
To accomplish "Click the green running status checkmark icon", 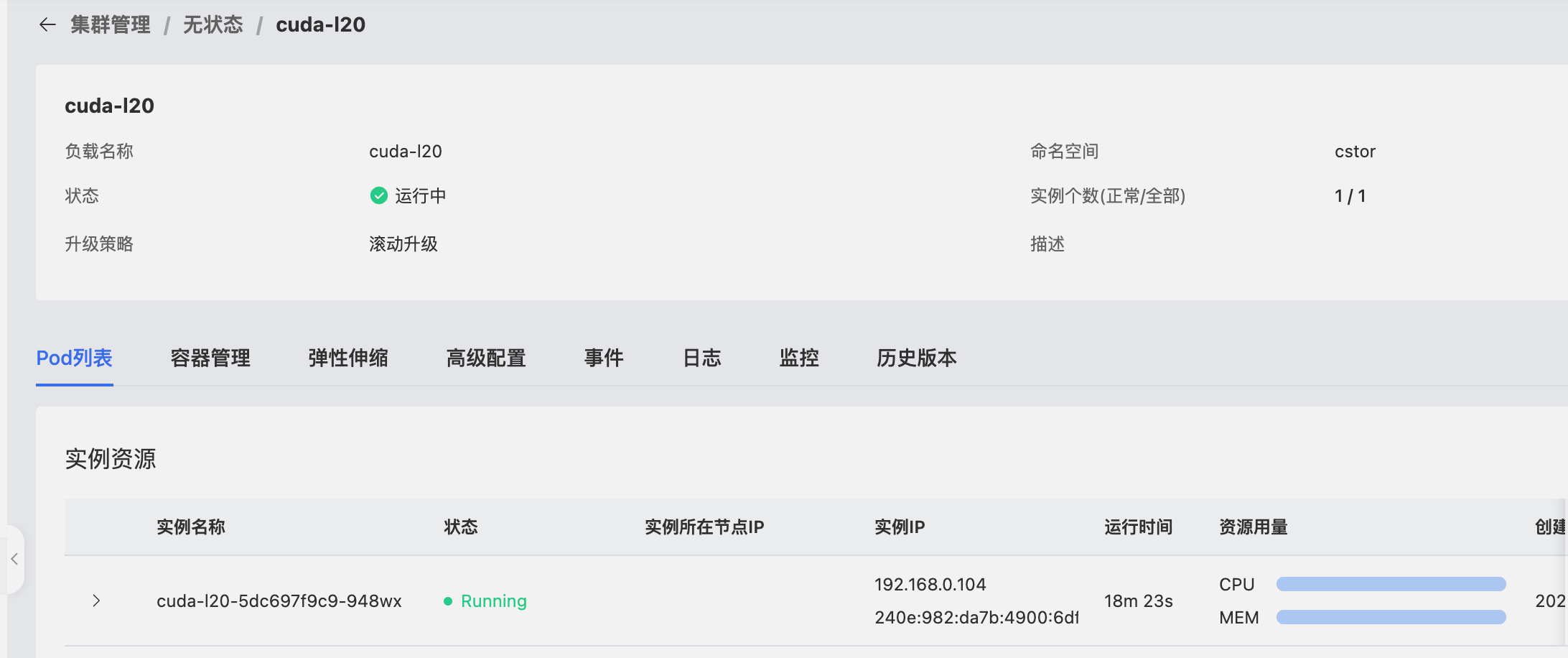I will pyautogui.click(x=378, y=195).
